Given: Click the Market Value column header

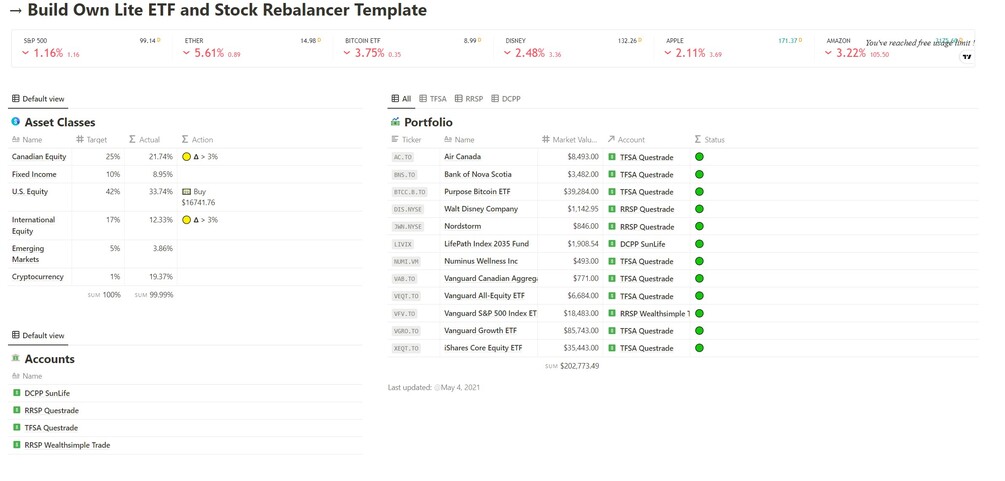Looking at the screenshot, I should [570, 139].
